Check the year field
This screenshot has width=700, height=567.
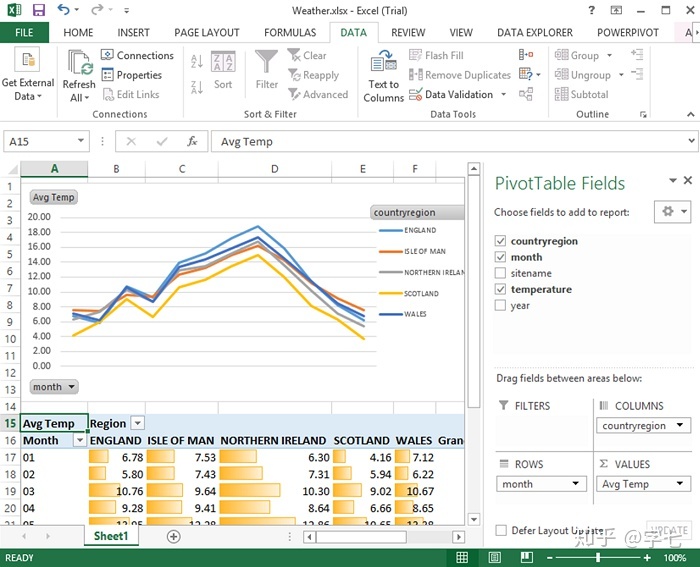pos(500,305)
